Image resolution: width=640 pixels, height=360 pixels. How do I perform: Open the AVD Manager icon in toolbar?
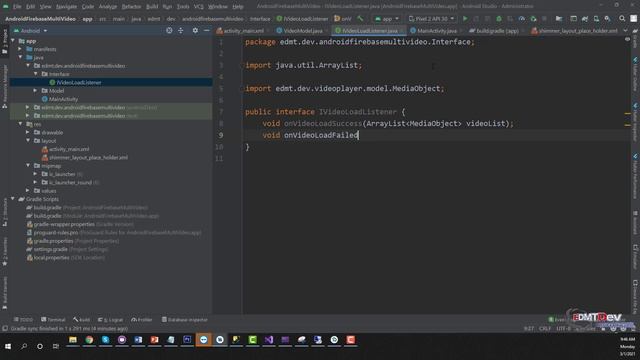(596, 19)
